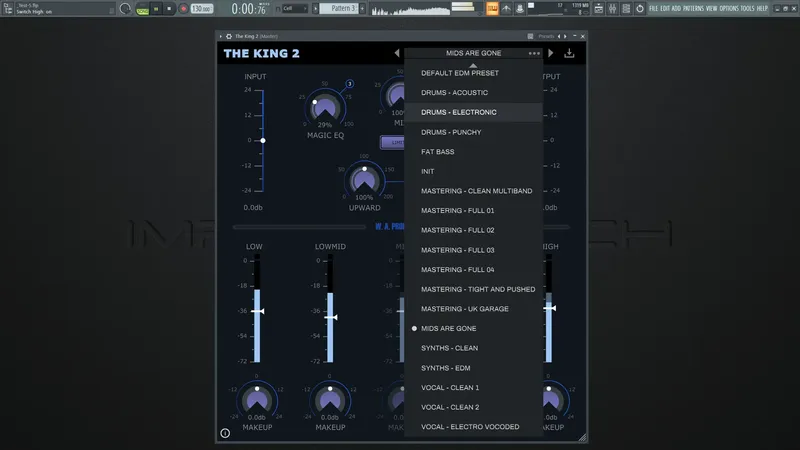Open the ADD menu
800x450 pixels.
pos(676,9)
